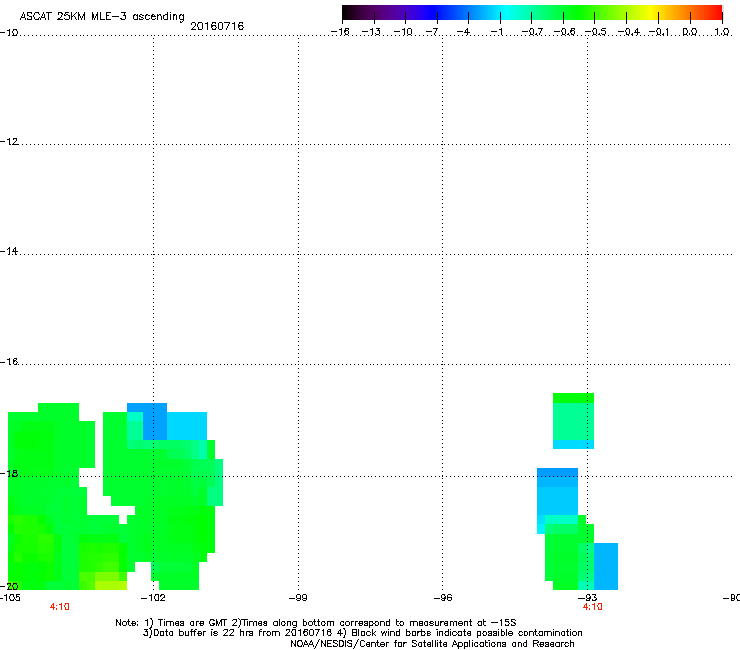Image resolution: width=740 pixels, height=650 pixels.
Task: Click the latitude axis label '-14'
Action: [9, 251]
